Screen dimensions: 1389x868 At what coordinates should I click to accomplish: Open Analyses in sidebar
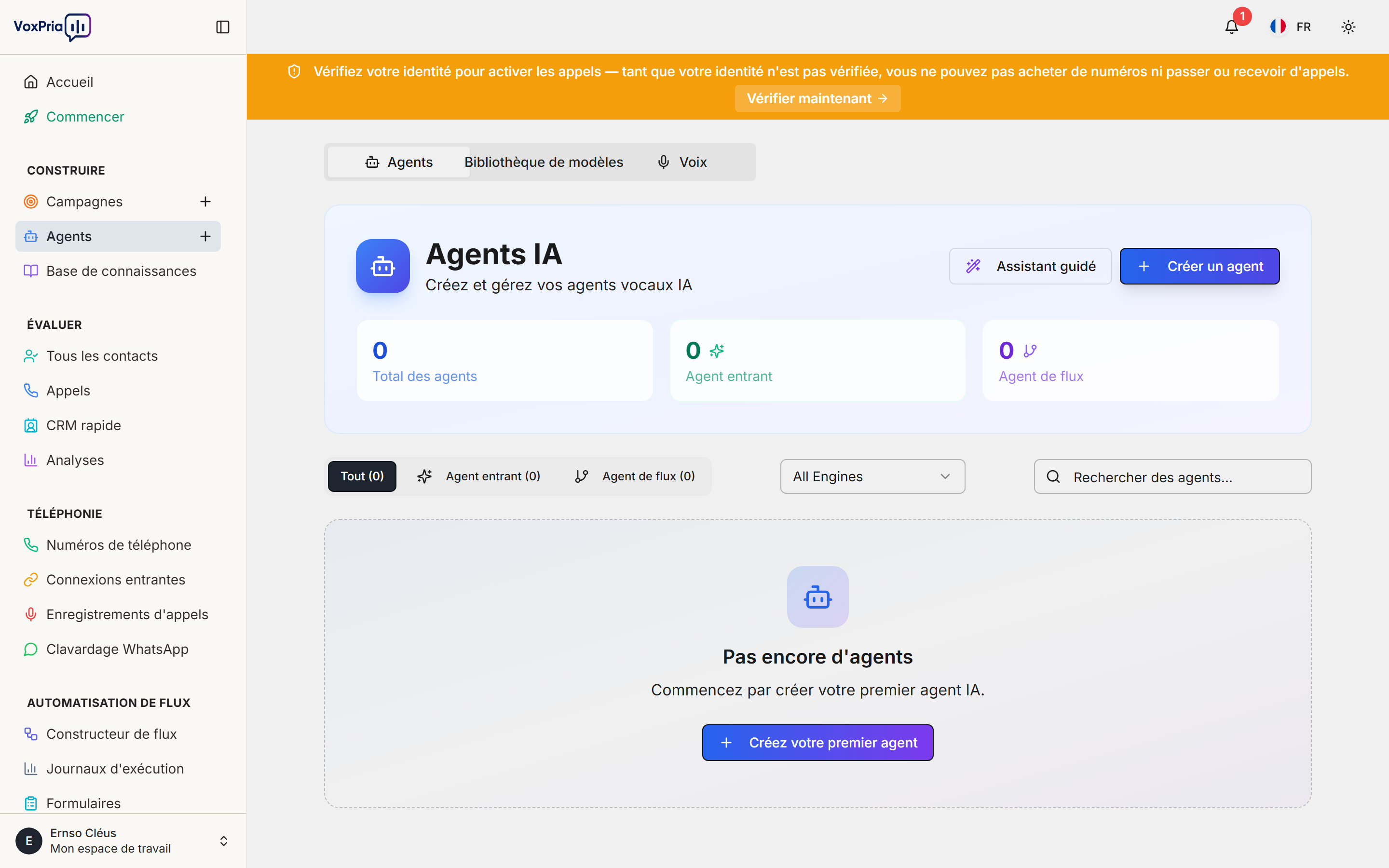tap(118, 460)
